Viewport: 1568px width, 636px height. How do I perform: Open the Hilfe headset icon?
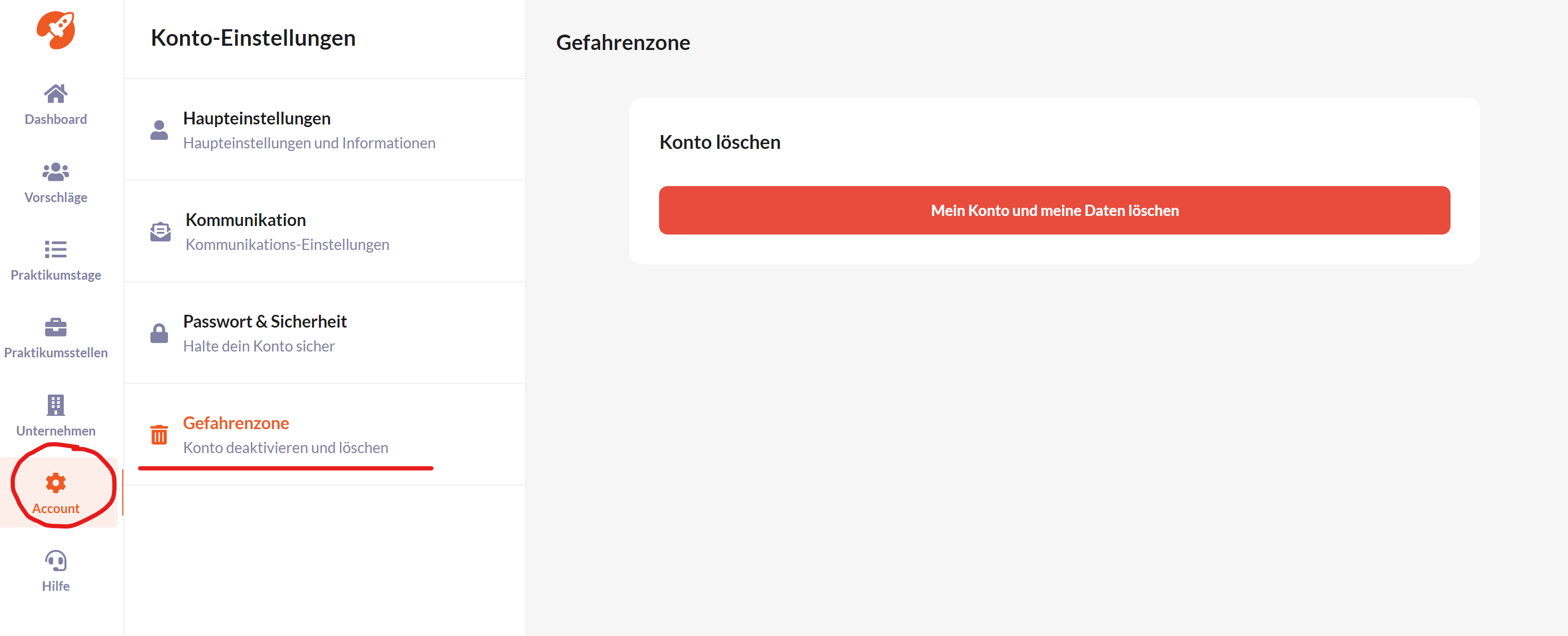tap(55, 560)
